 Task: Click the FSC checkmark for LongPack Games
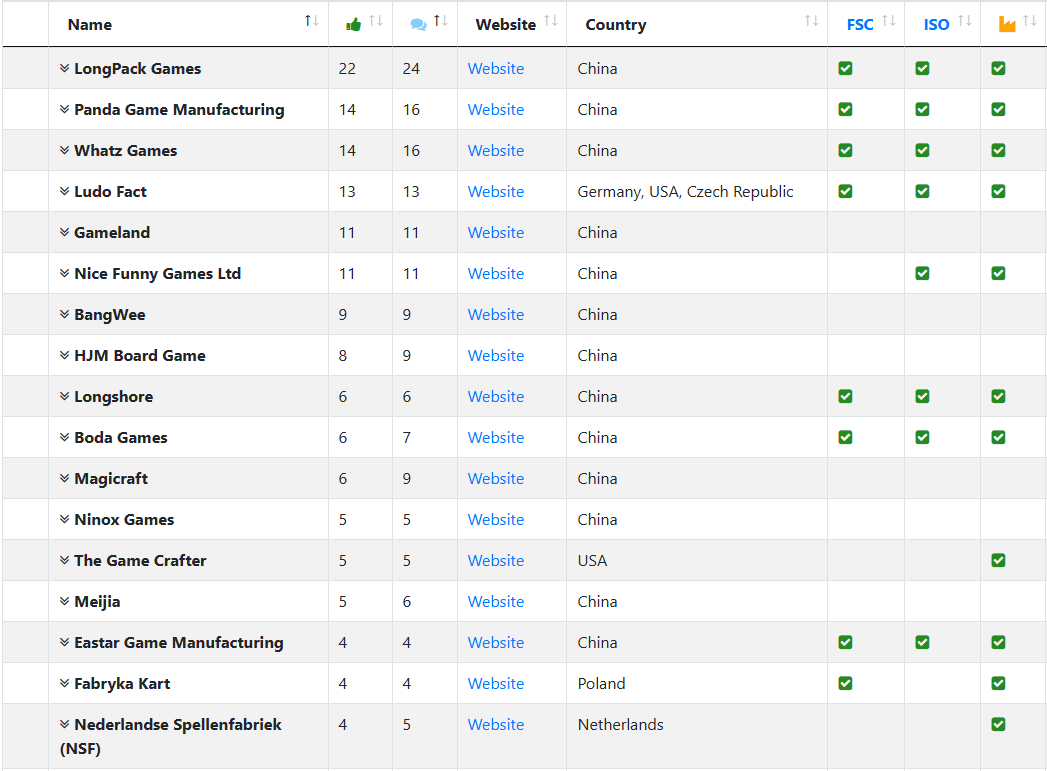pos(846,69)
